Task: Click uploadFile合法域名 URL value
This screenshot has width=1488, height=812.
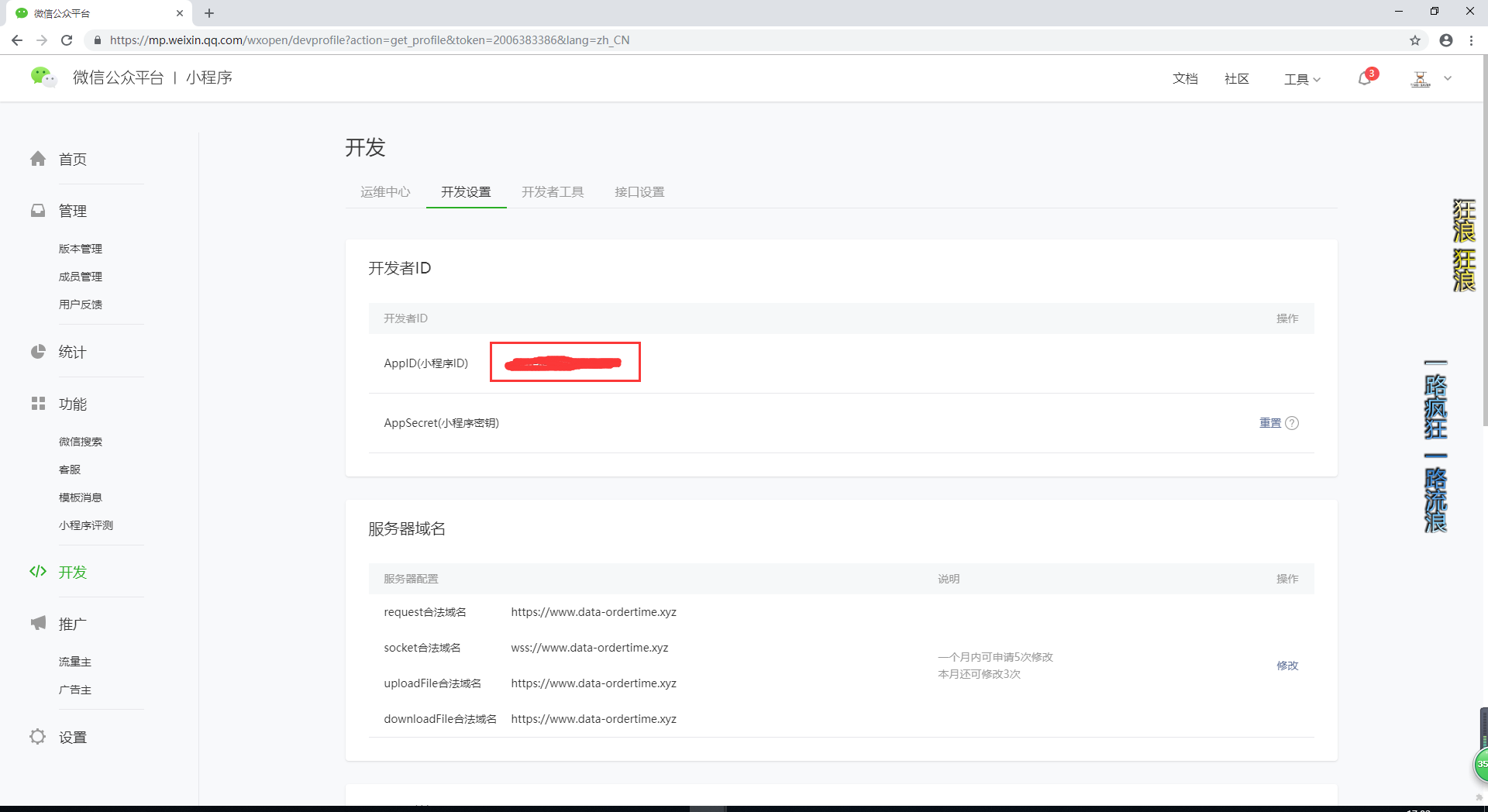Action: pos(594,683)
